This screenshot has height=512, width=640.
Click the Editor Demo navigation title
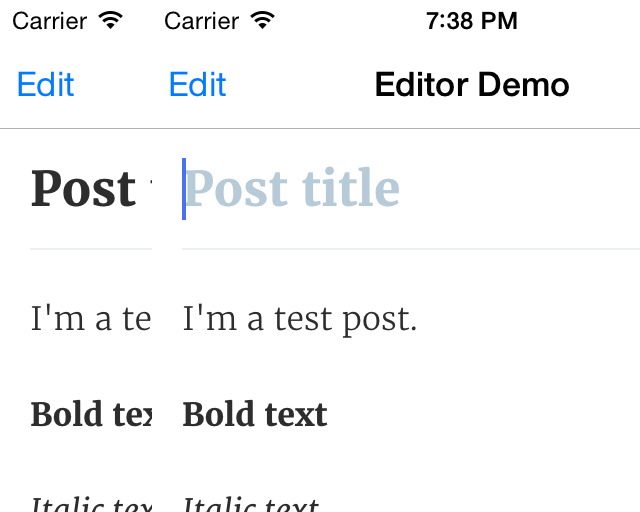(472, 85)
